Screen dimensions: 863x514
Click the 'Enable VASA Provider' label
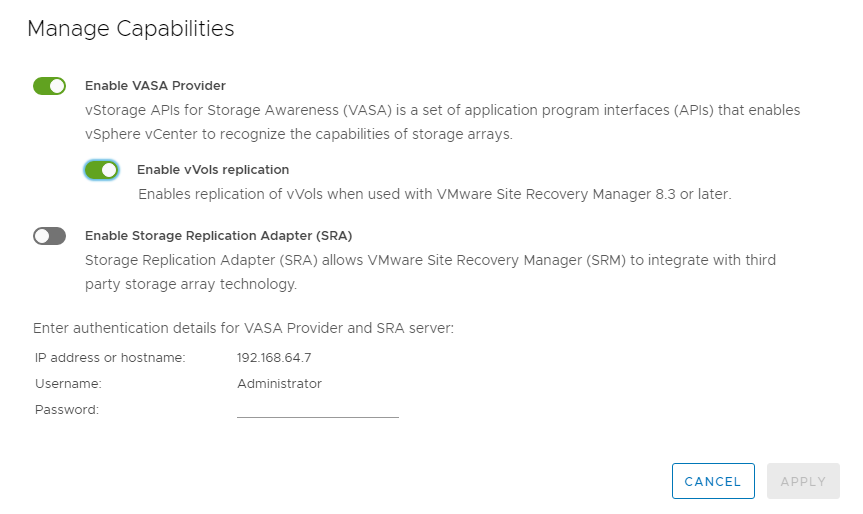coord(155,86)
